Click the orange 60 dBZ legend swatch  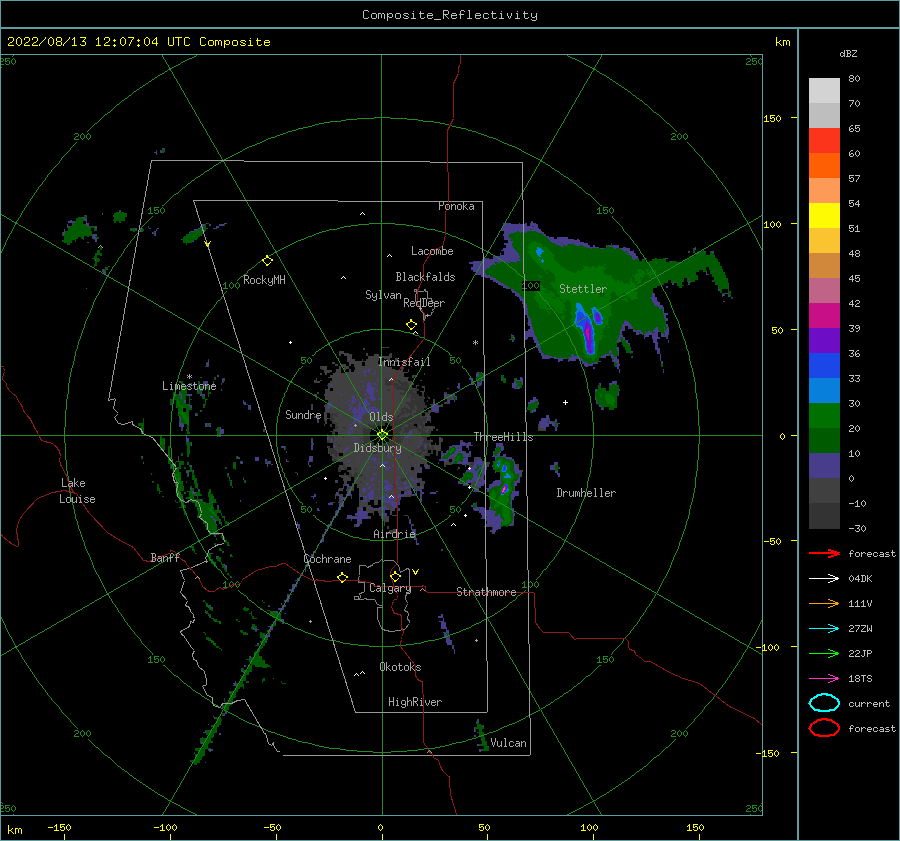824,166
